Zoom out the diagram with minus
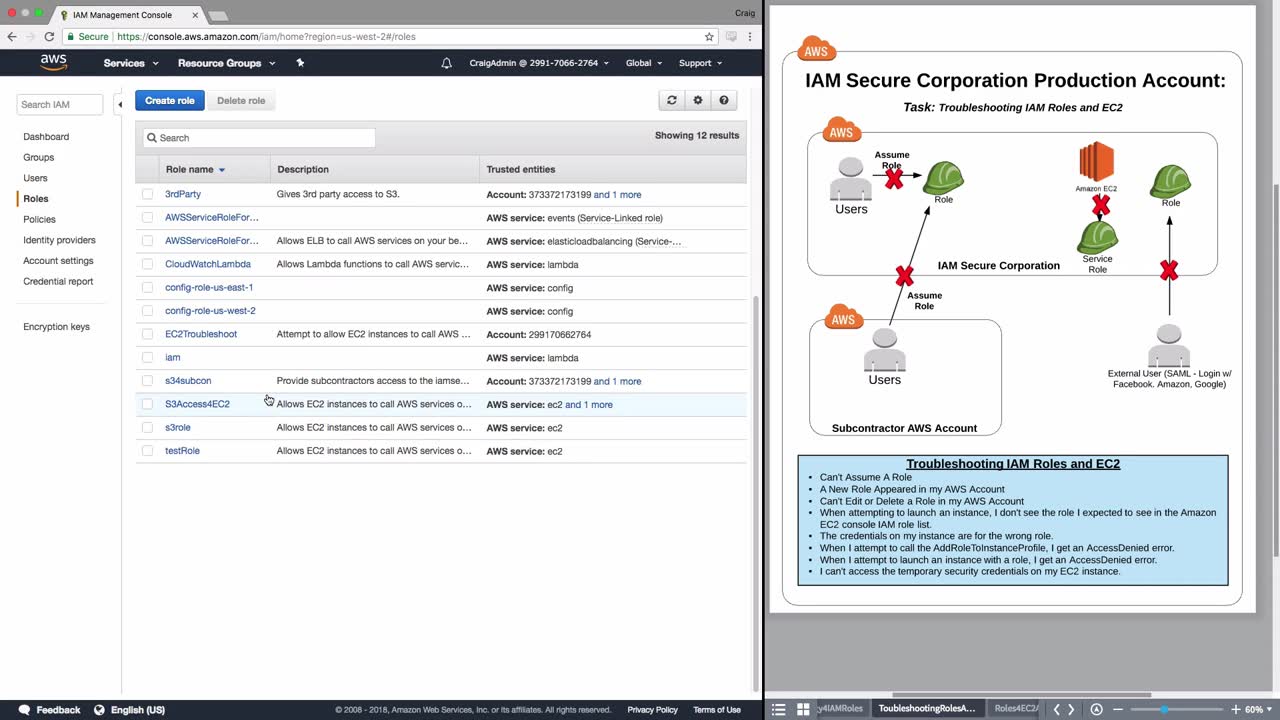This screenshot has width=1280, height=720. (x=1118, y=709)
